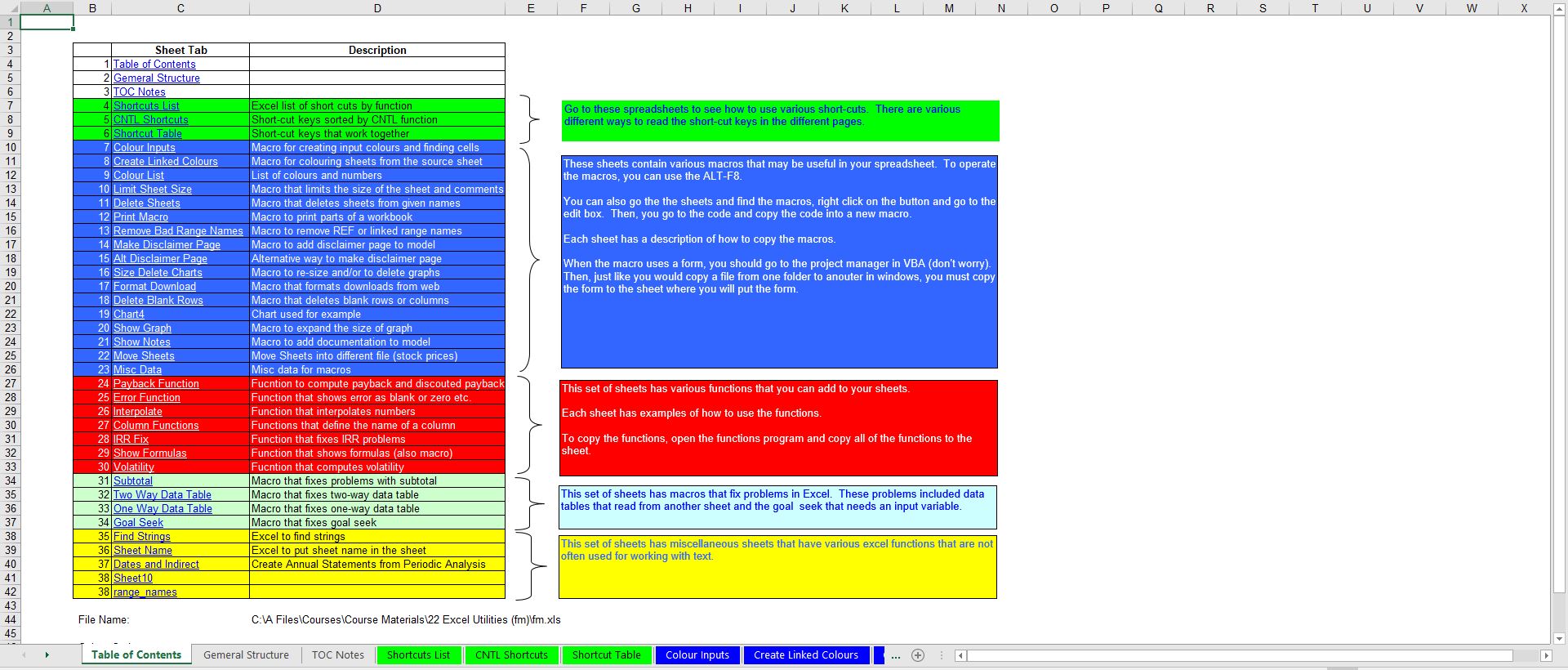Go to the Size Delete Charts link
Screen dimensions: 1568x670
pyautogui.click(x=158, y=273)
